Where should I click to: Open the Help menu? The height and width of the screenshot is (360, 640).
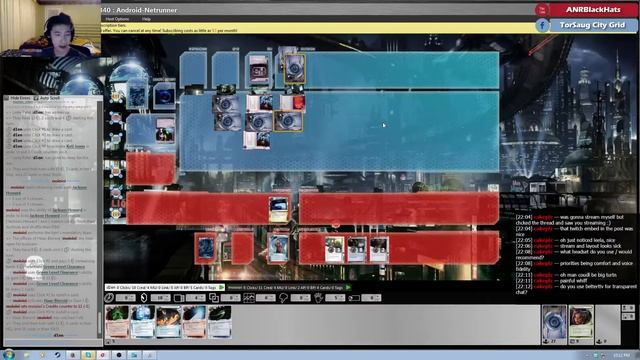(146, 19)
